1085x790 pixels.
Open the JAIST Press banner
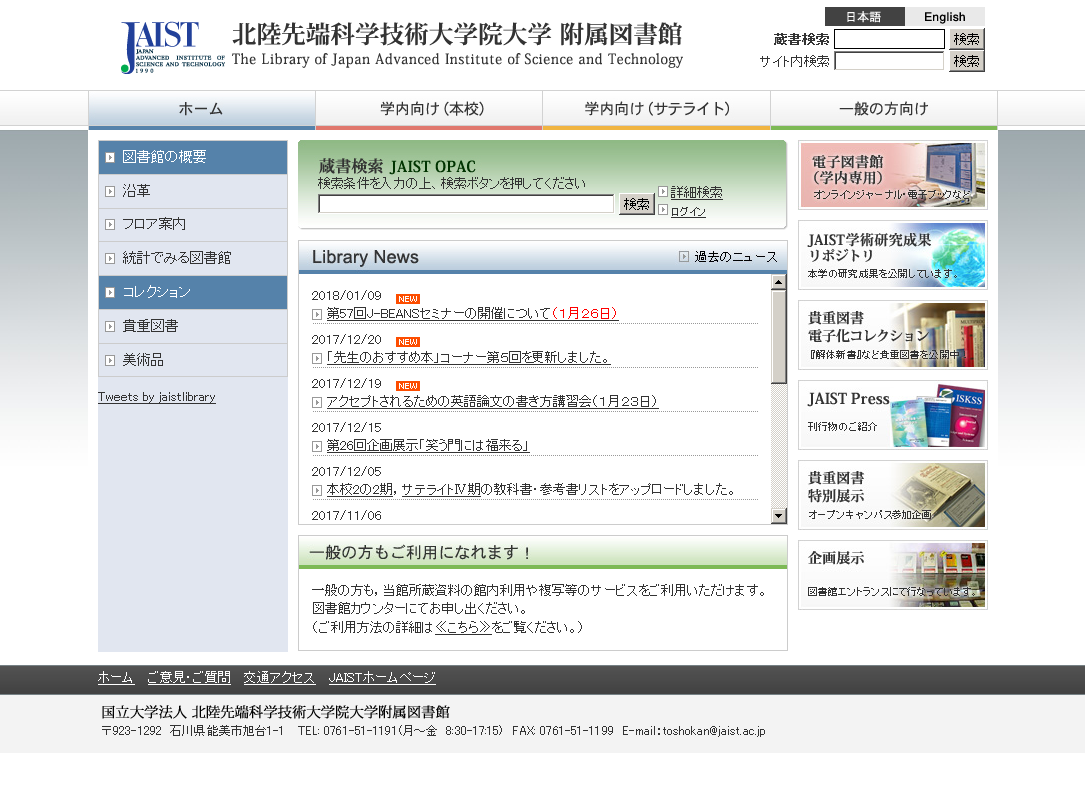tap(893, 415)
